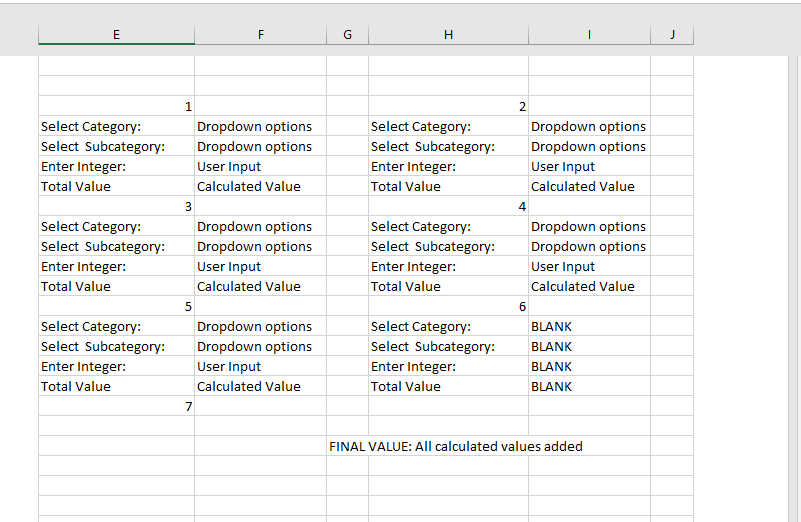
Task: Select section 1 Category 'Dropdown options' cell
Action: point(261,126)
